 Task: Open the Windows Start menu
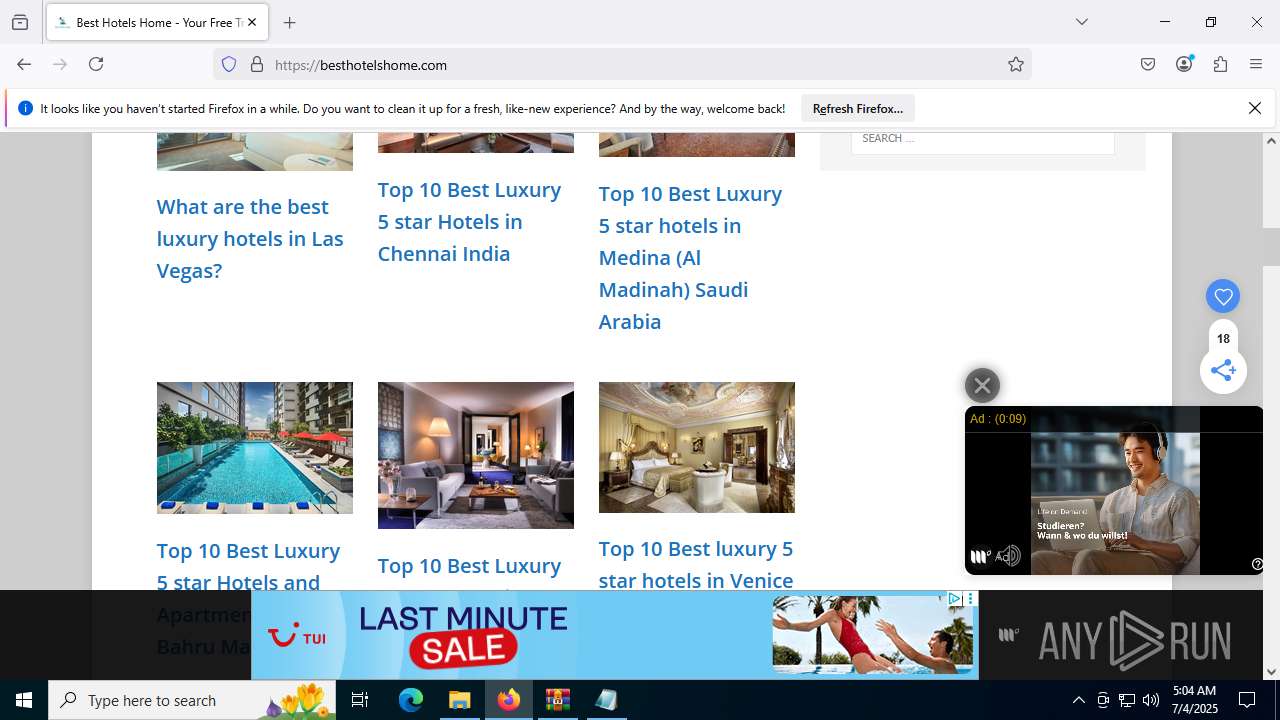tap(24, 700)
